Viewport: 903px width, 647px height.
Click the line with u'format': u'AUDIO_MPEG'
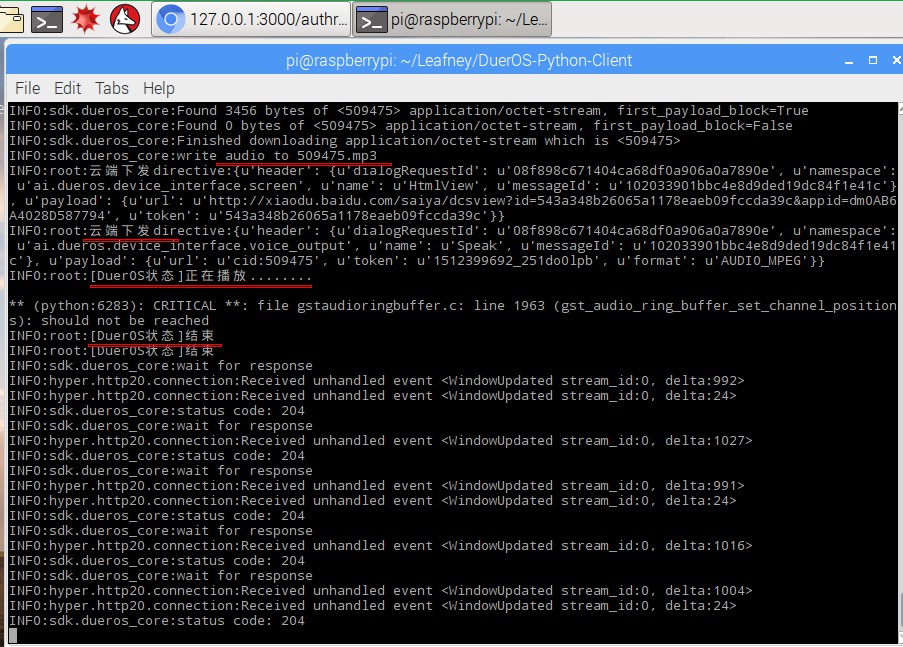pos(417,260)
